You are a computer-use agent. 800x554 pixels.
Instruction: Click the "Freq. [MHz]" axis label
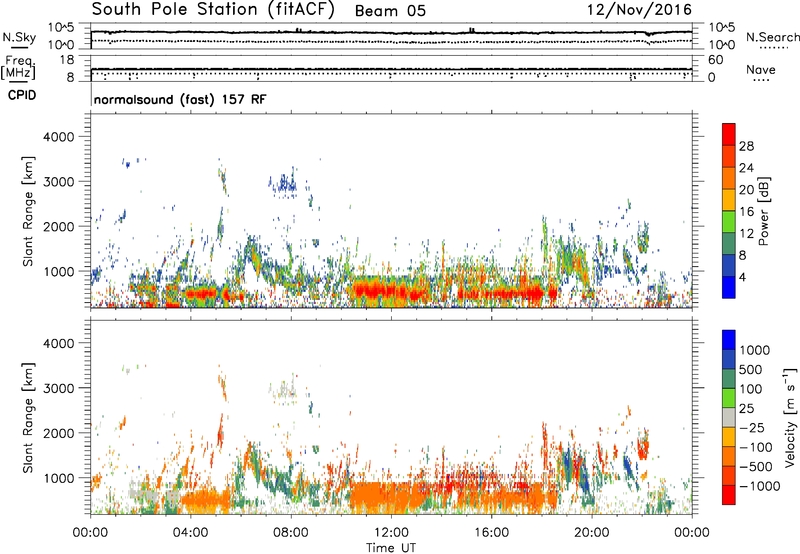(x=18, y=68)
